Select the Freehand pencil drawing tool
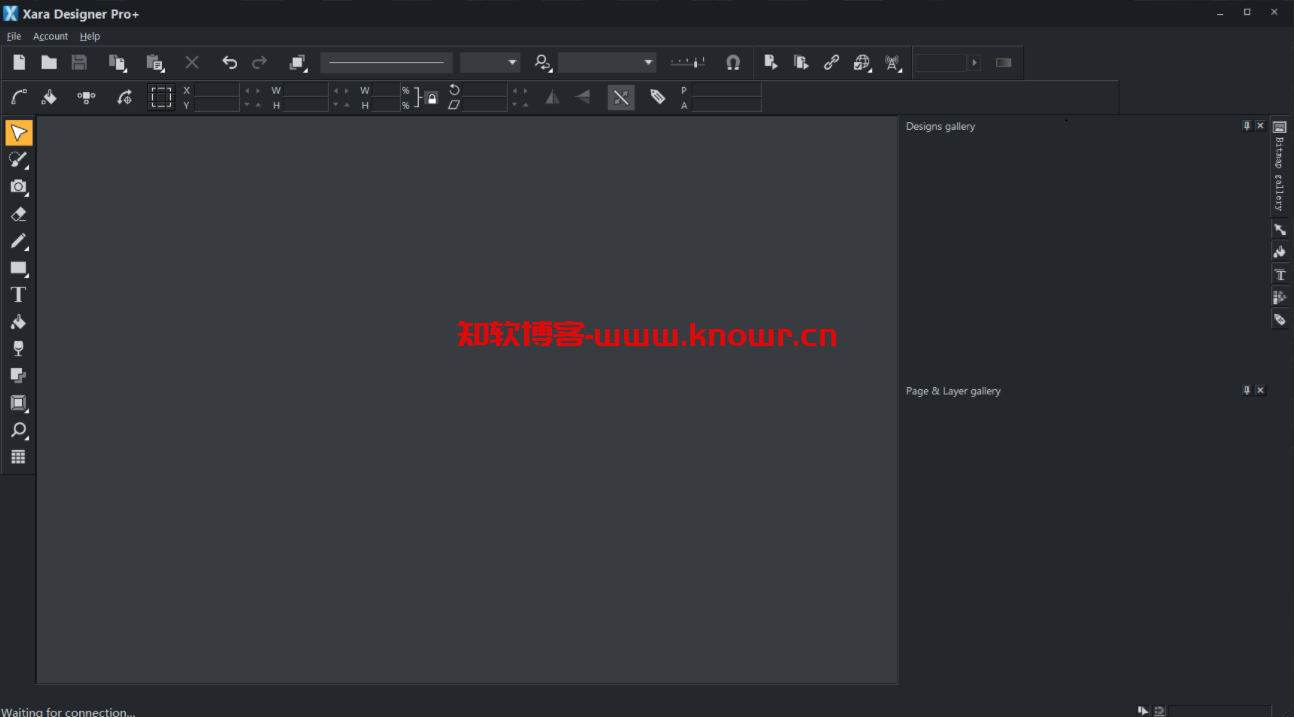The height and width of the screenshot is (717, 1294). point(18,241)
